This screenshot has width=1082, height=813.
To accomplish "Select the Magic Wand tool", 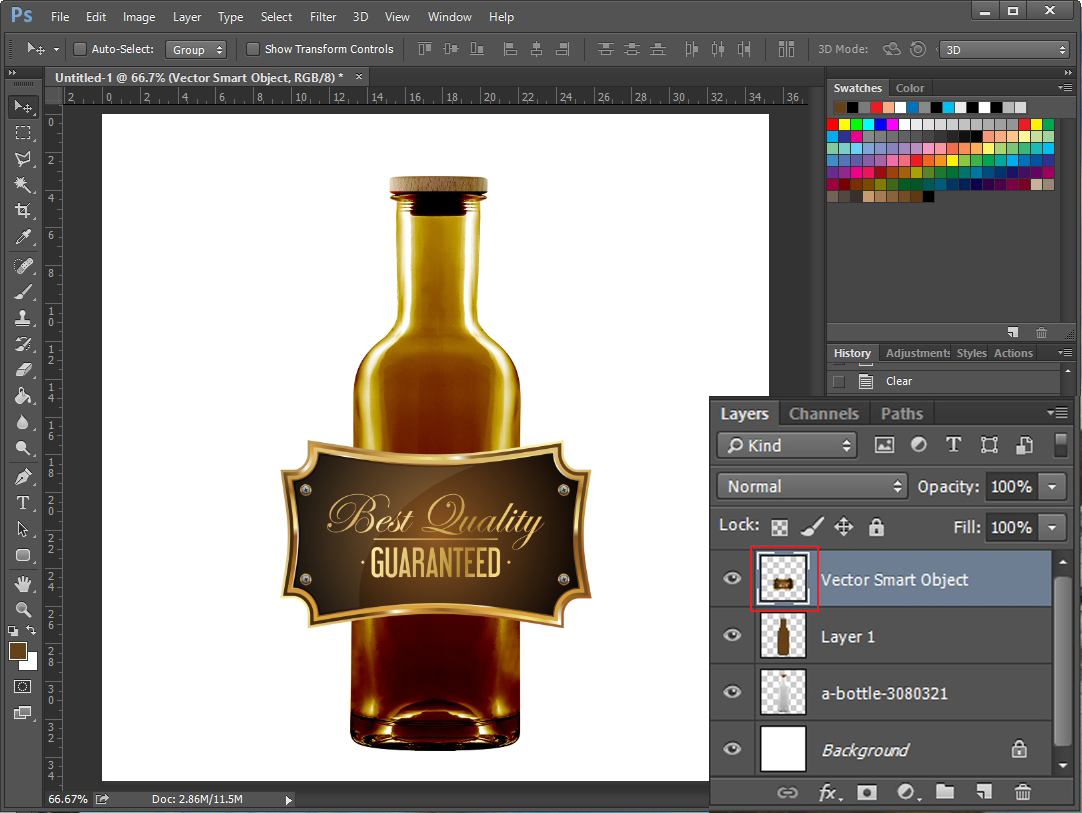I will tap(23, 184).
